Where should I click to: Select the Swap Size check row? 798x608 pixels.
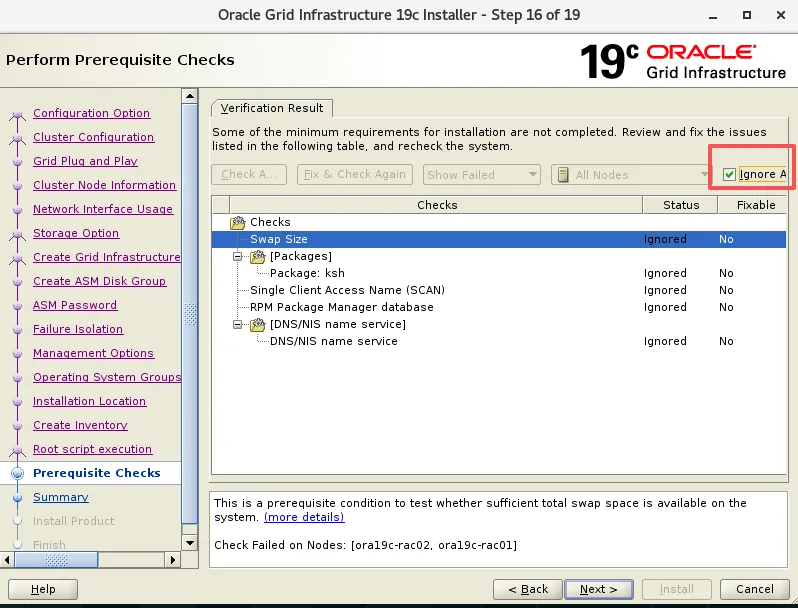click(x=499, y=239)
